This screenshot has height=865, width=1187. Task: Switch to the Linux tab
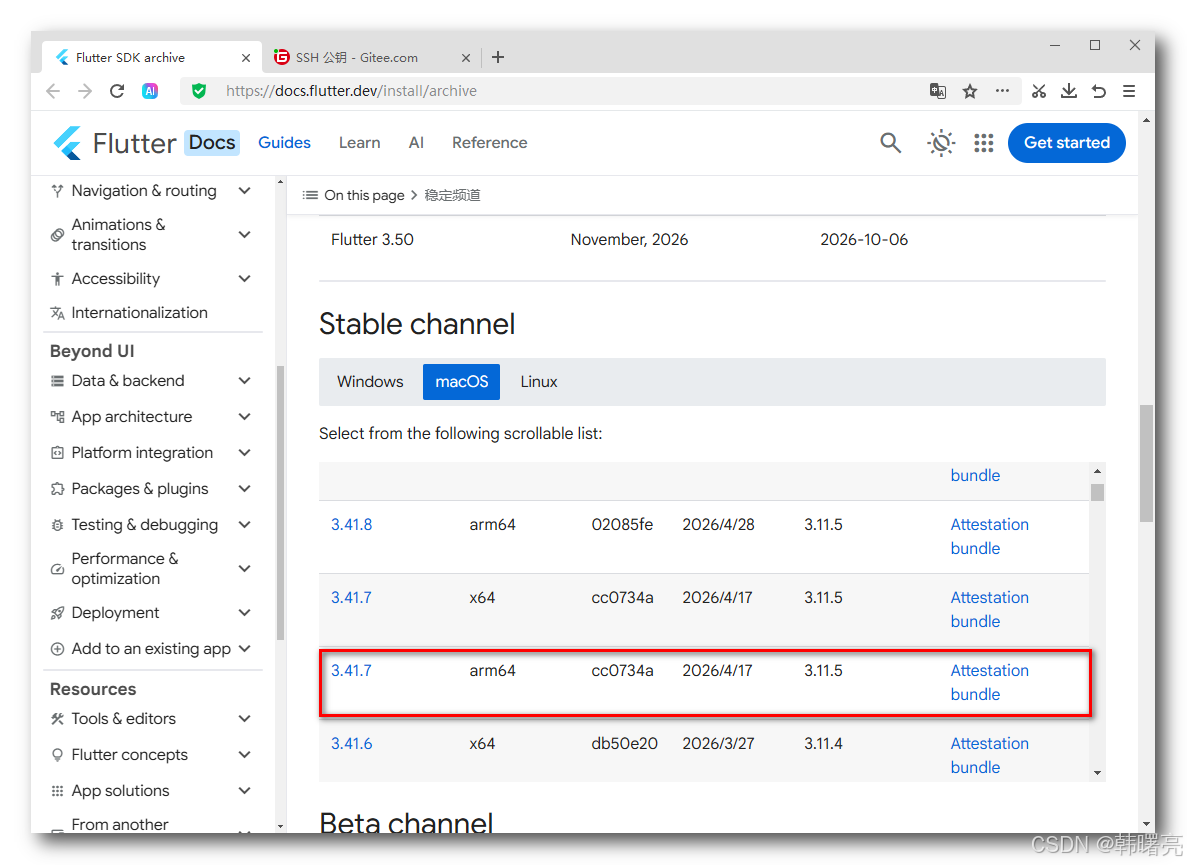coord(539,381)
